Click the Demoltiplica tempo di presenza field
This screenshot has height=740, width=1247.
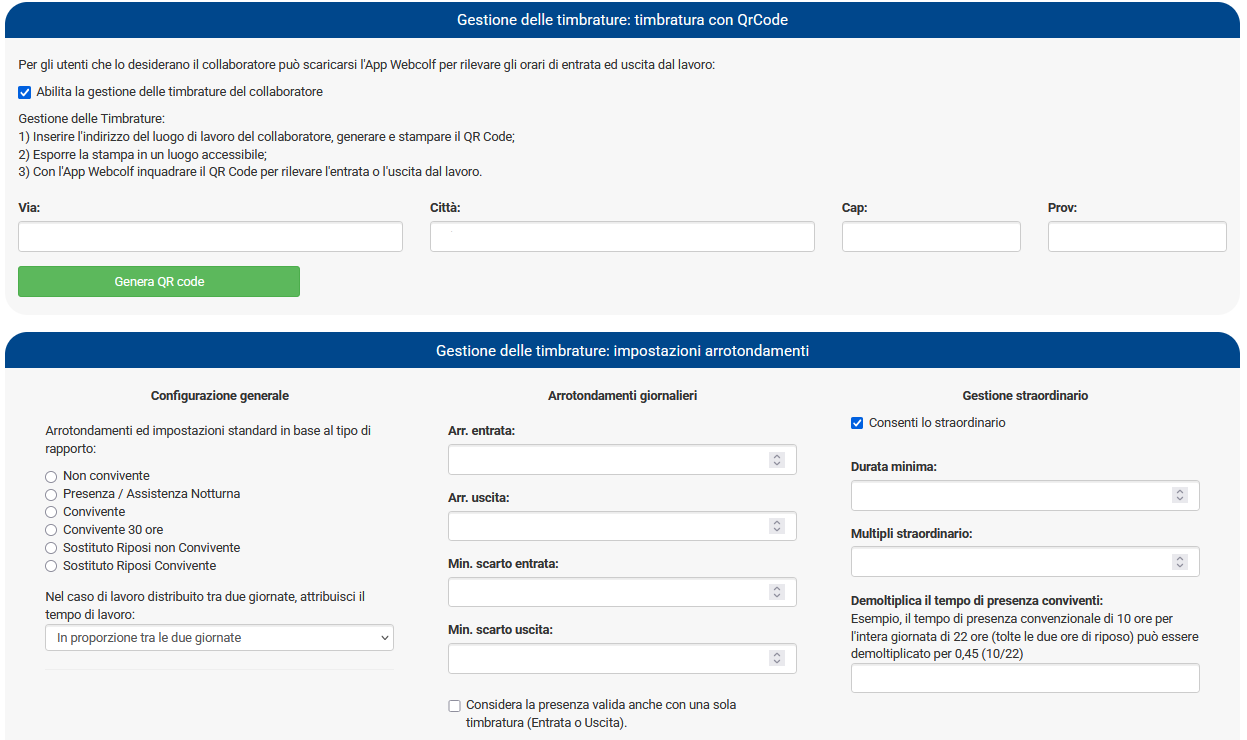pos(1025,678)
